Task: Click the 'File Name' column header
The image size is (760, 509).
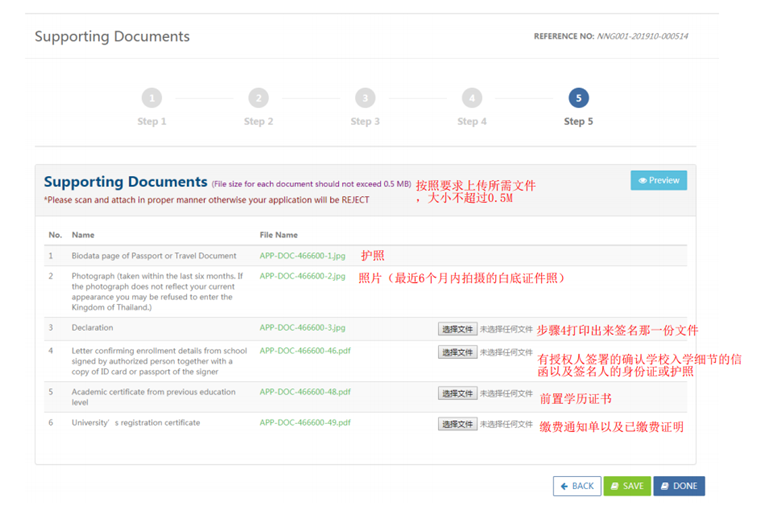Action: click(x=279, y=235)
